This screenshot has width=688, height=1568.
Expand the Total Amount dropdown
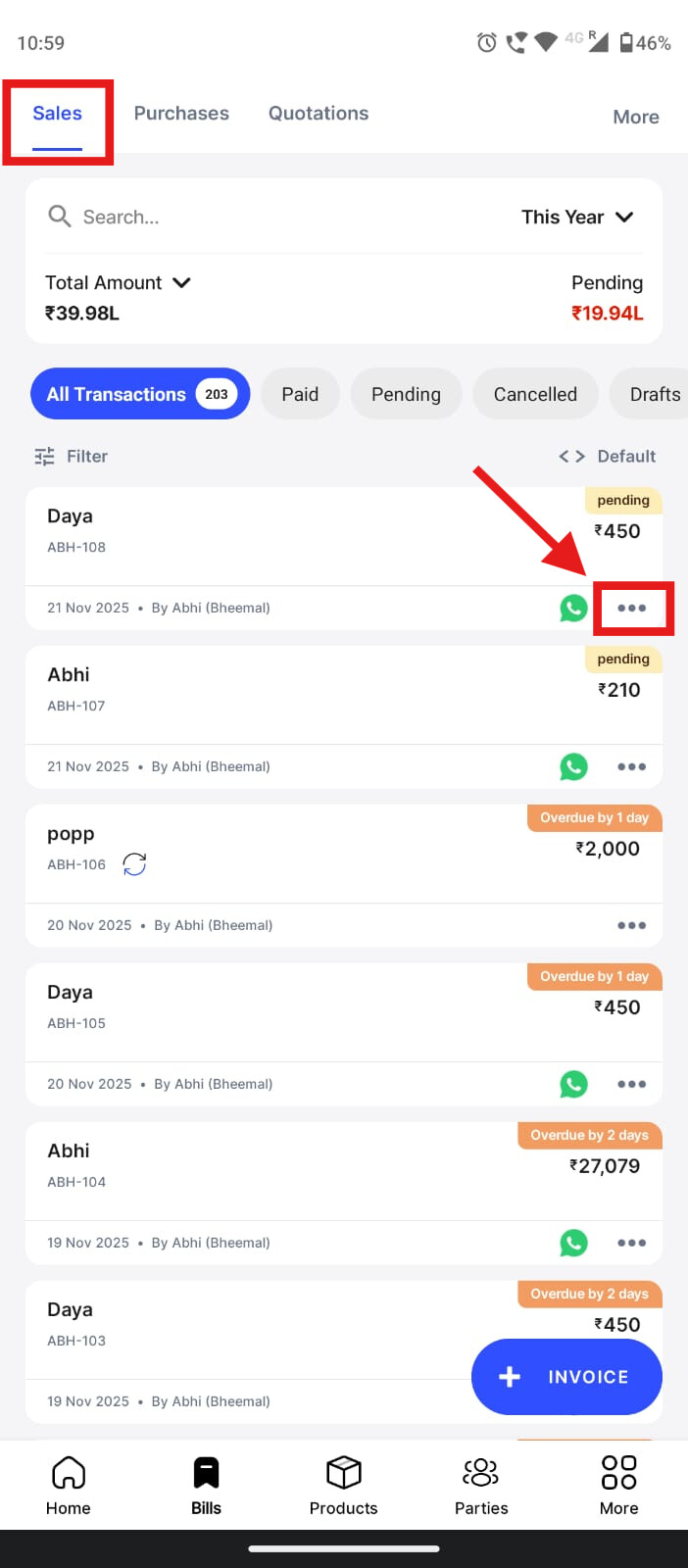[x=118, y=283]
